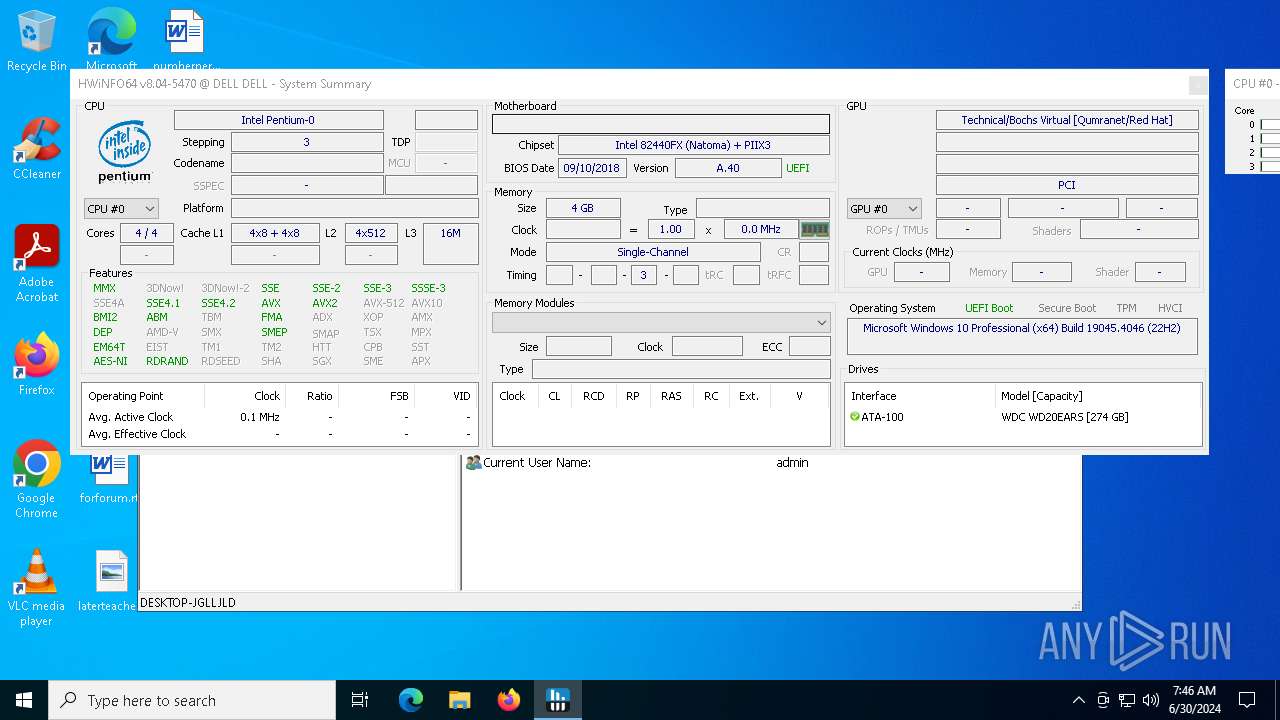Click the Avg. Active Clock row
Image resolution: width=1280 pixels, height=720 pixels.
pos(279,417)
